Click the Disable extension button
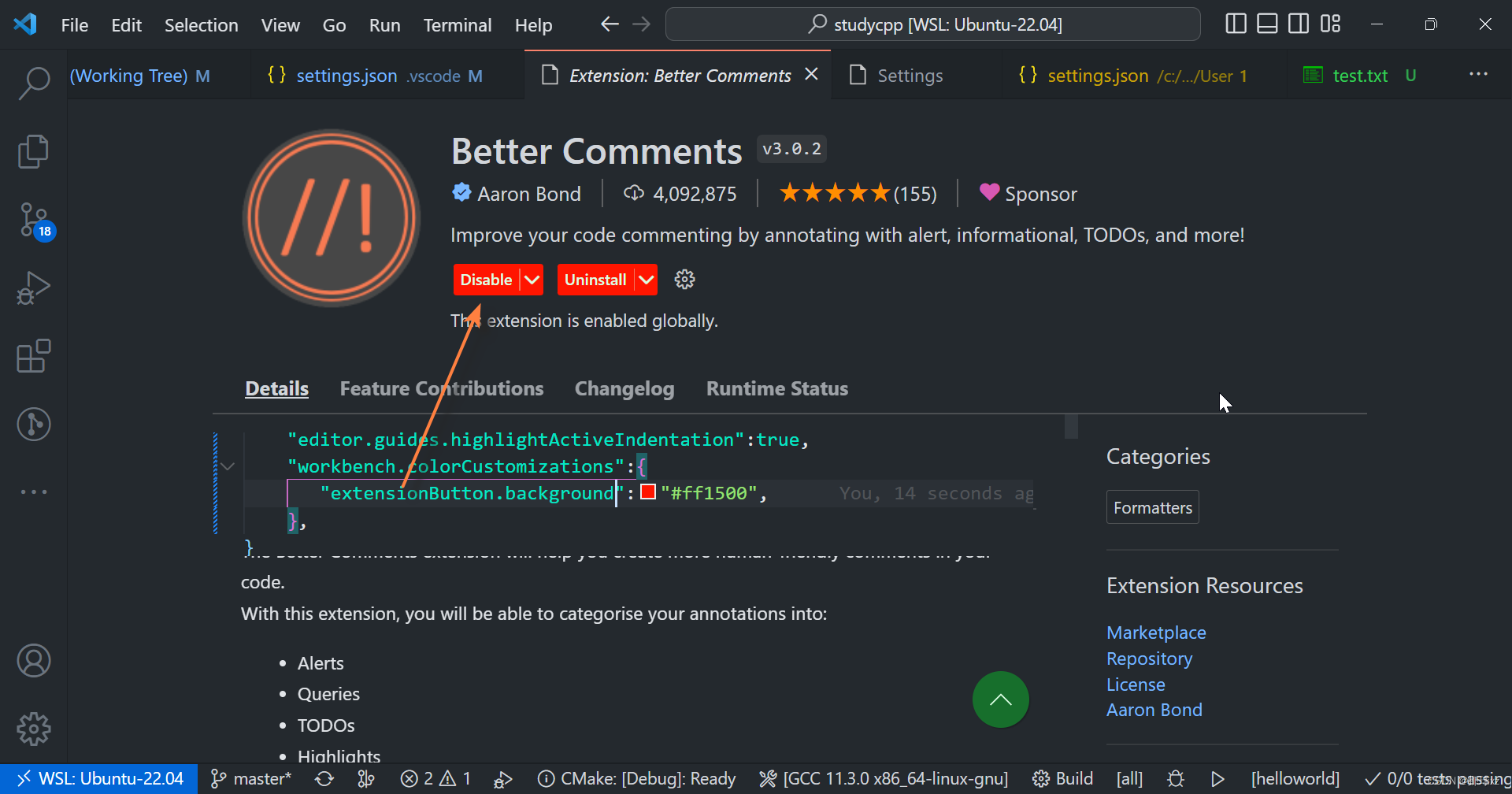The image size is (1512, 794). [486, 280]
